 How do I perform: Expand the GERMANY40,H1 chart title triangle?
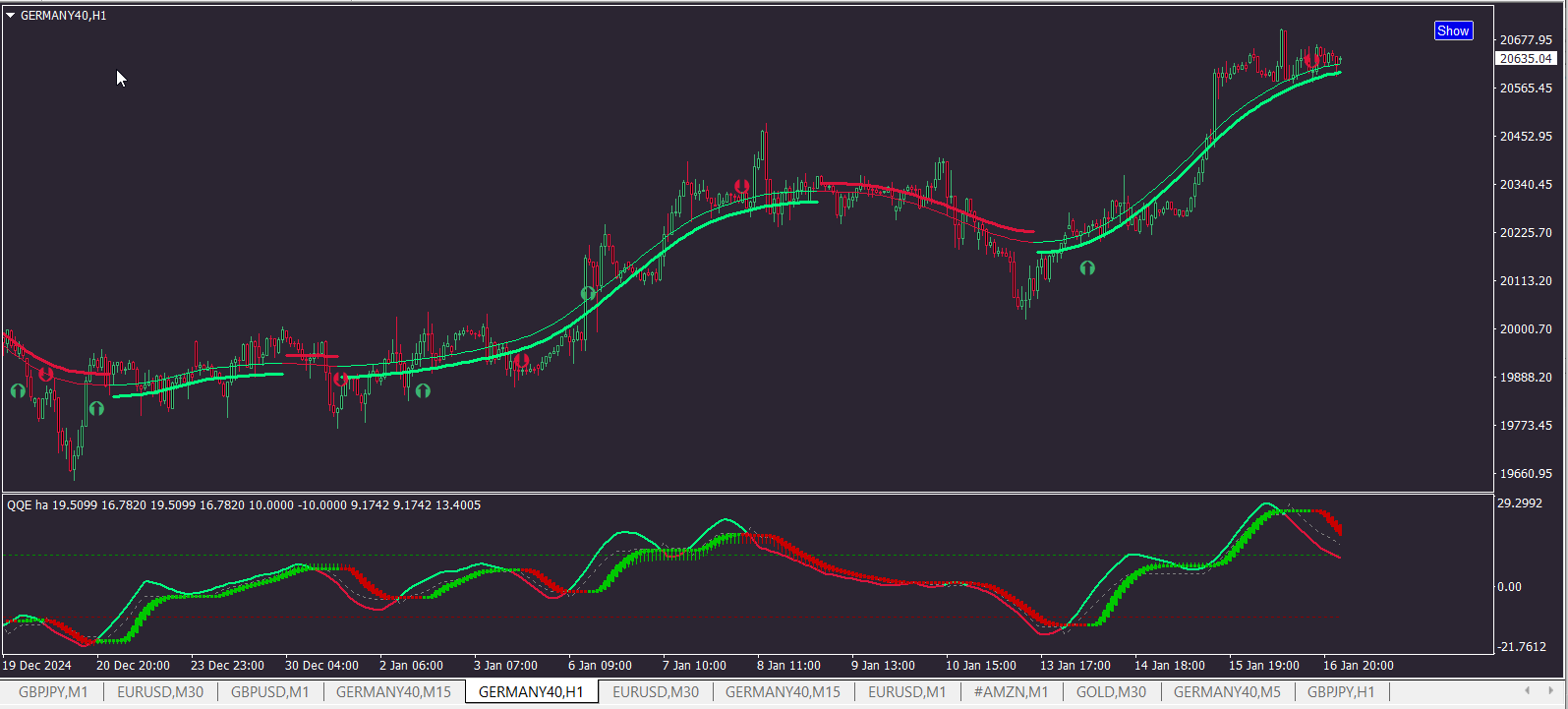(11, 16)
